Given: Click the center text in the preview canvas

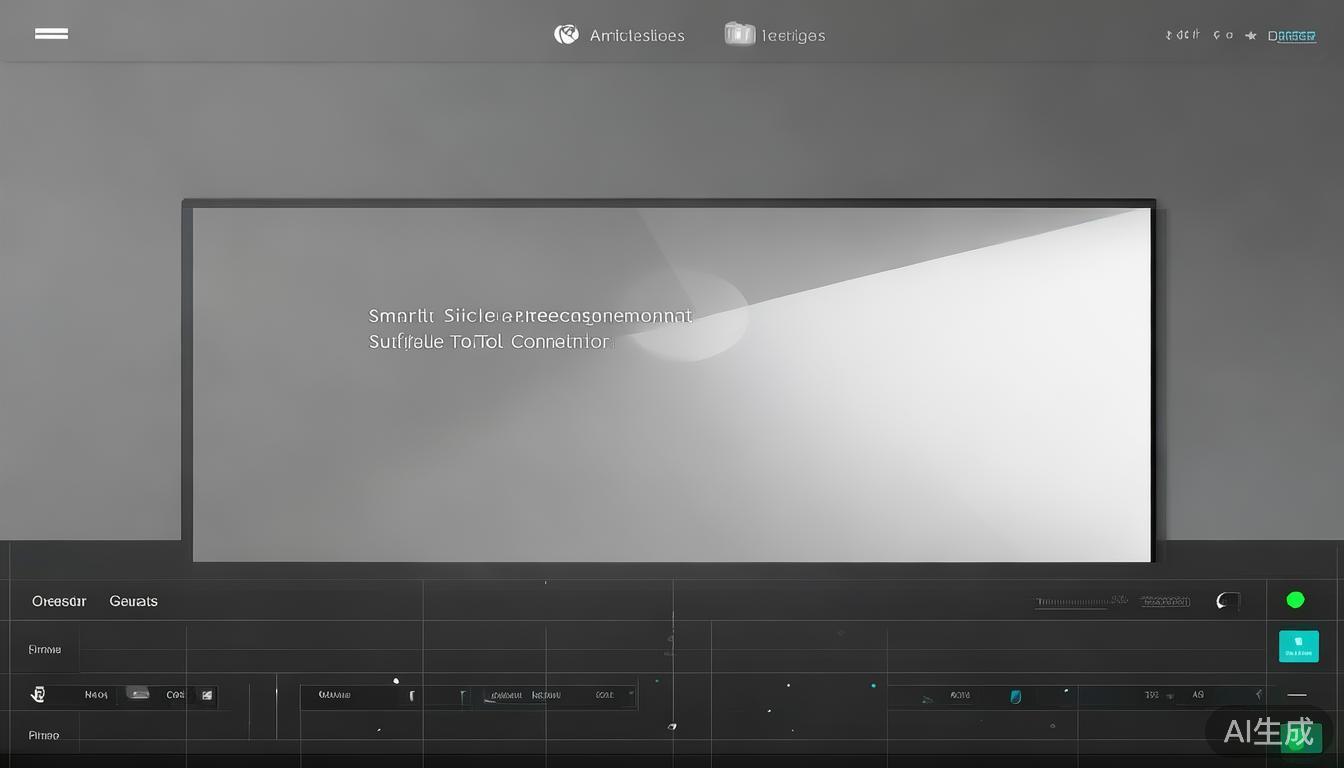Looking at the screenshot, I should pyautogui.click(x=530, y=329).
